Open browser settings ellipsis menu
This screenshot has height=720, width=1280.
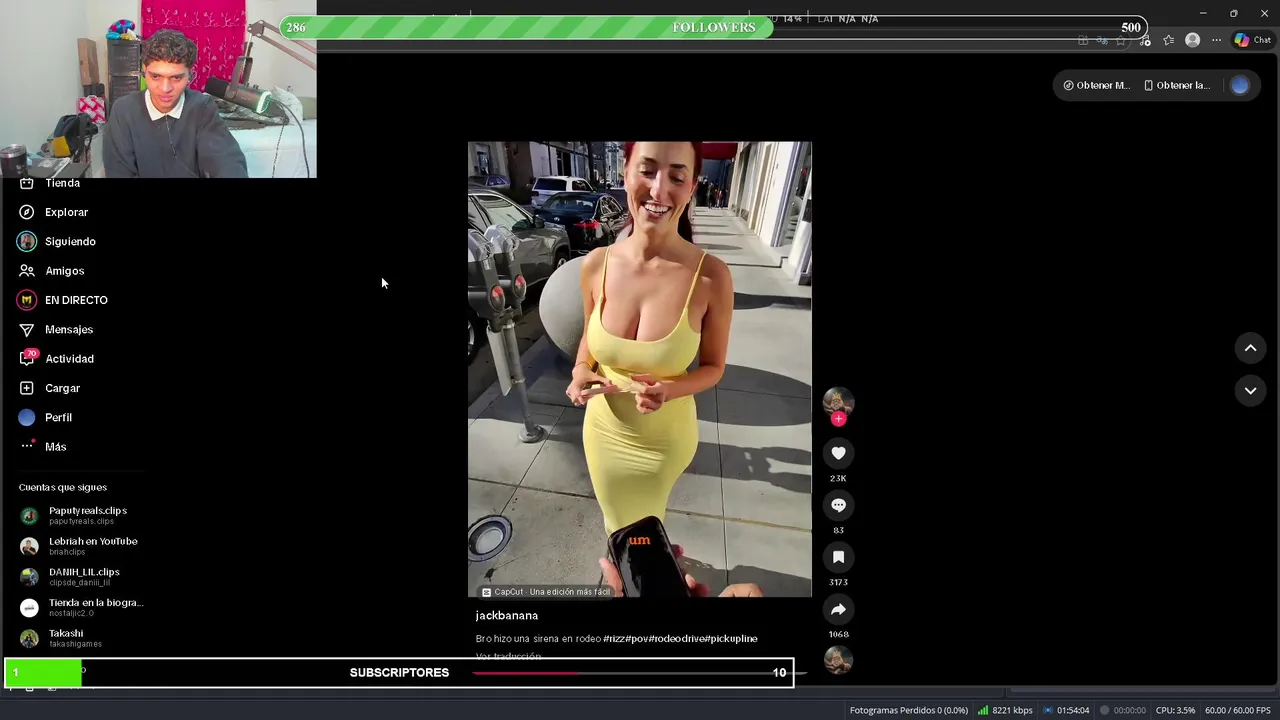(1216, 40)
